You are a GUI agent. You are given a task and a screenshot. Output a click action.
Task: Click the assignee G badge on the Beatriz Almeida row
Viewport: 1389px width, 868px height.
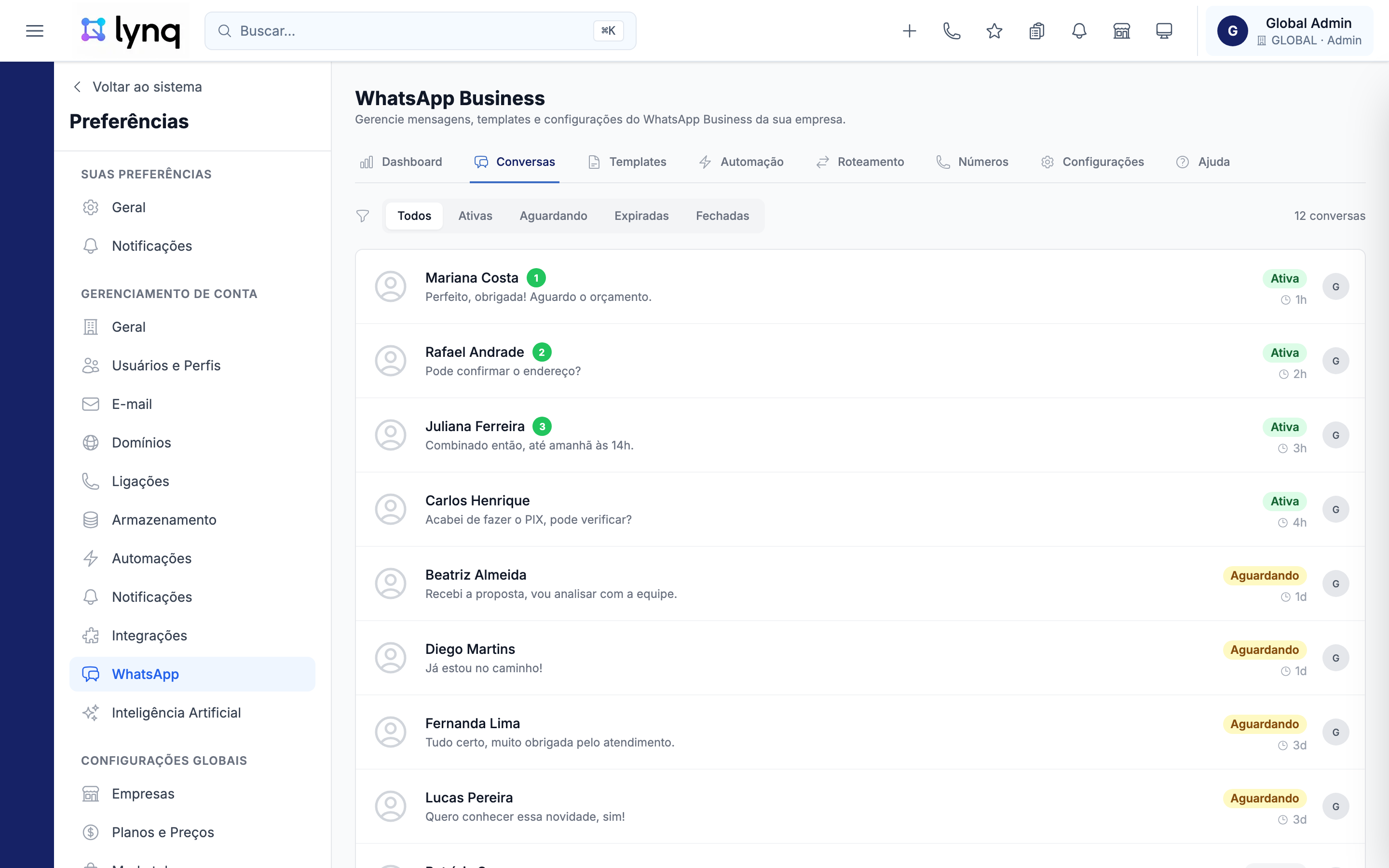1335,583
